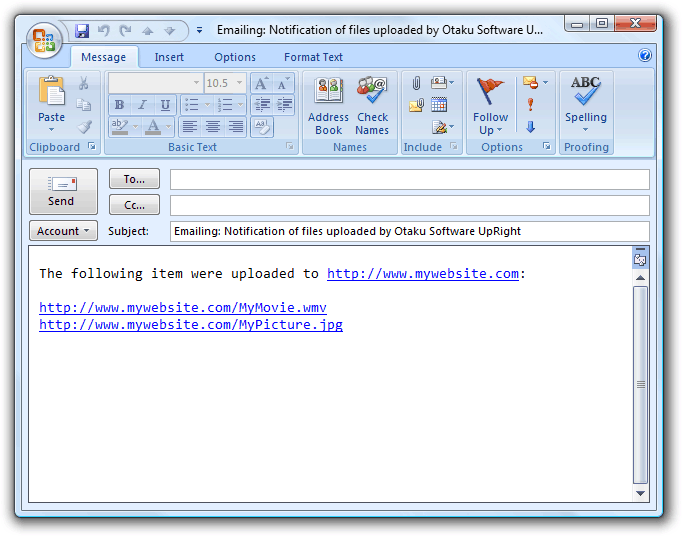Screen dimensions: 682x536
Task: Select the Format Painter brush
Action: coord(84,127)
